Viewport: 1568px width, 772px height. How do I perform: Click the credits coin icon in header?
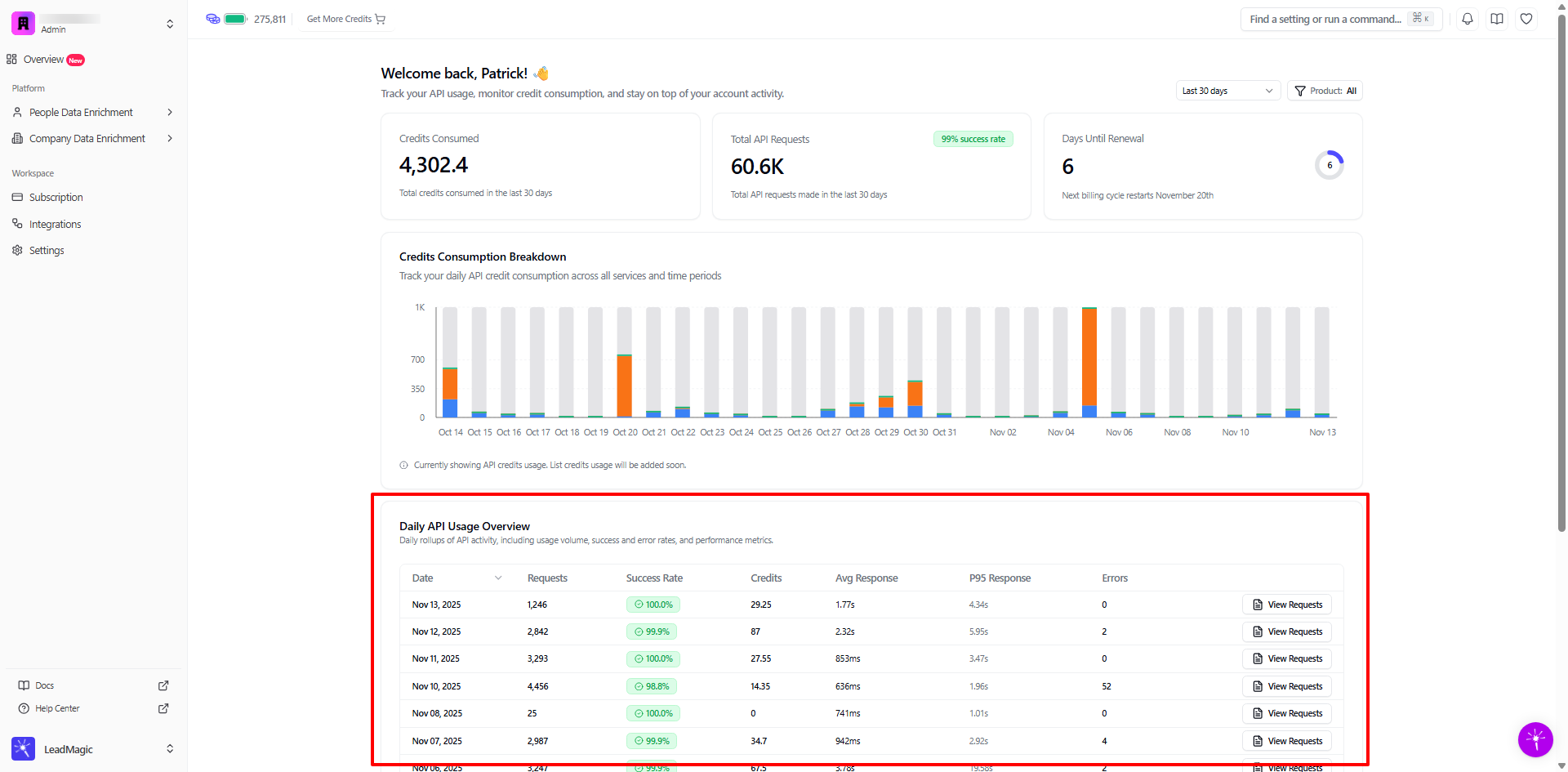213,19
